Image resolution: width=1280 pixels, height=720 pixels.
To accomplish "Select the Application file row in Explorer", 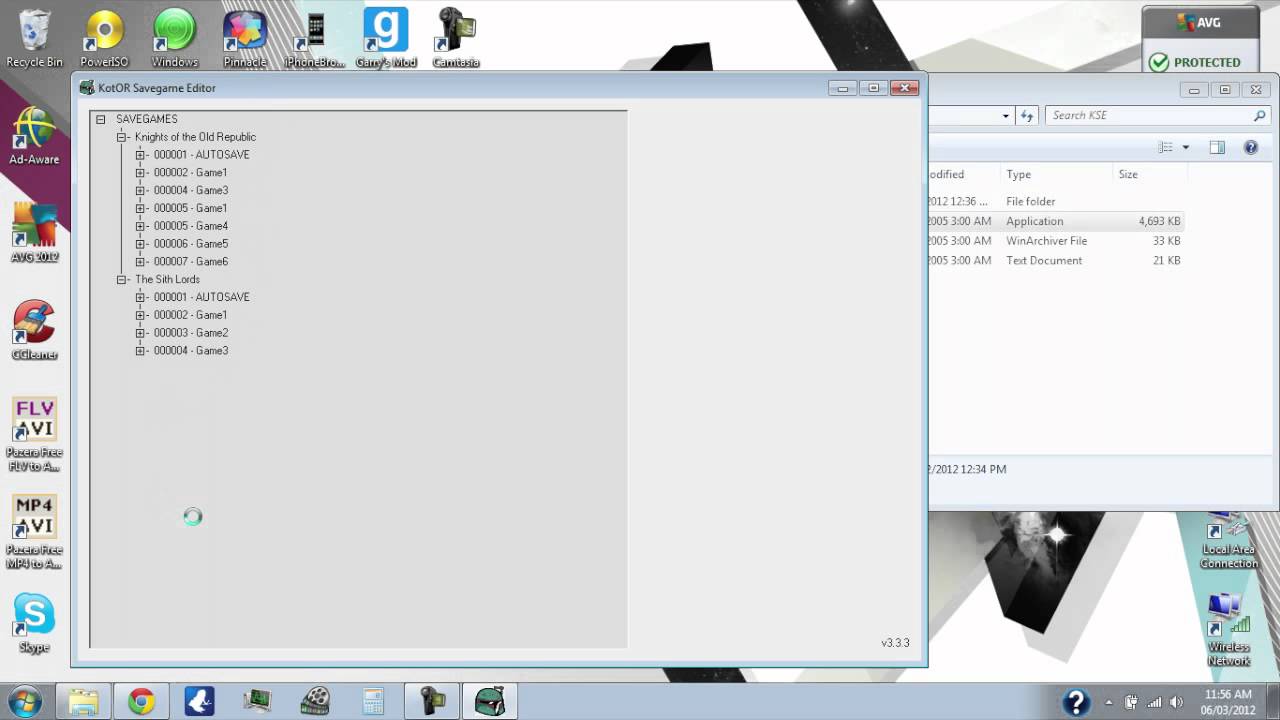I will (x=1057, y=221).
